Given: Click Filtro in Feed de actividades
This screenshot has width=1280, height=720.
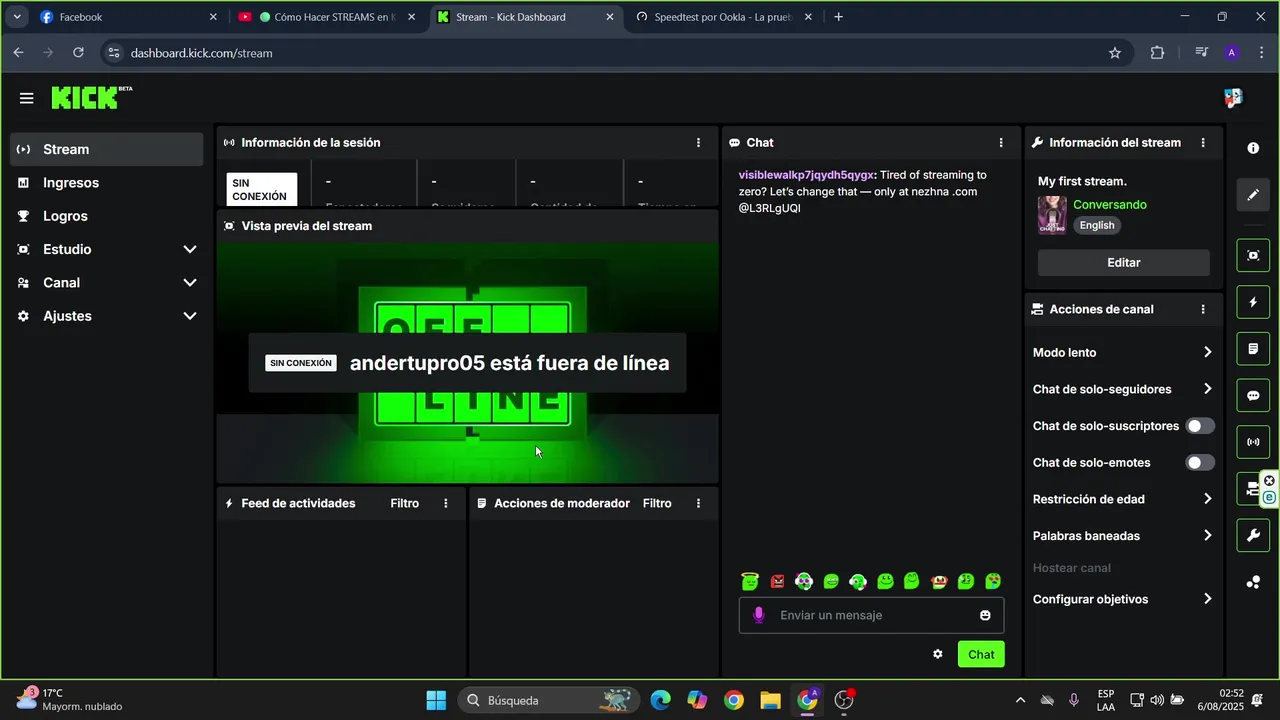Looking at the screenshot, I should point(404,503).
